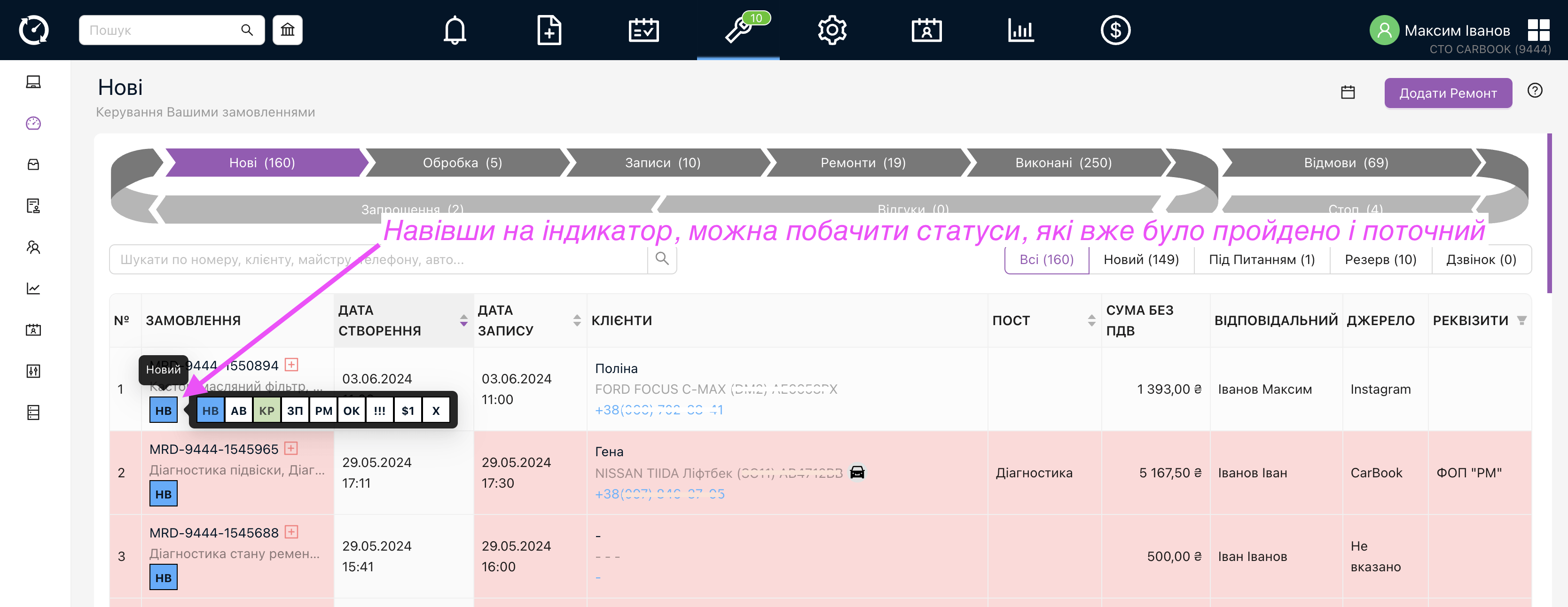Image resolution: width=1568 pixels, height=607 pixels.
Task: Select the Резерв (10) filter tab
Action: pos(1380,260)
